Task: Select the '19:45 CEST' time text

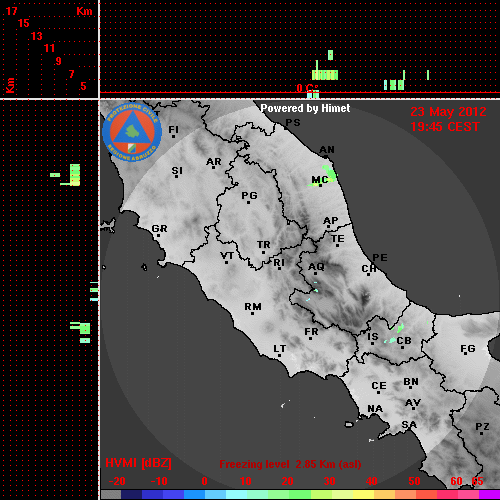Action: (445, 127)
